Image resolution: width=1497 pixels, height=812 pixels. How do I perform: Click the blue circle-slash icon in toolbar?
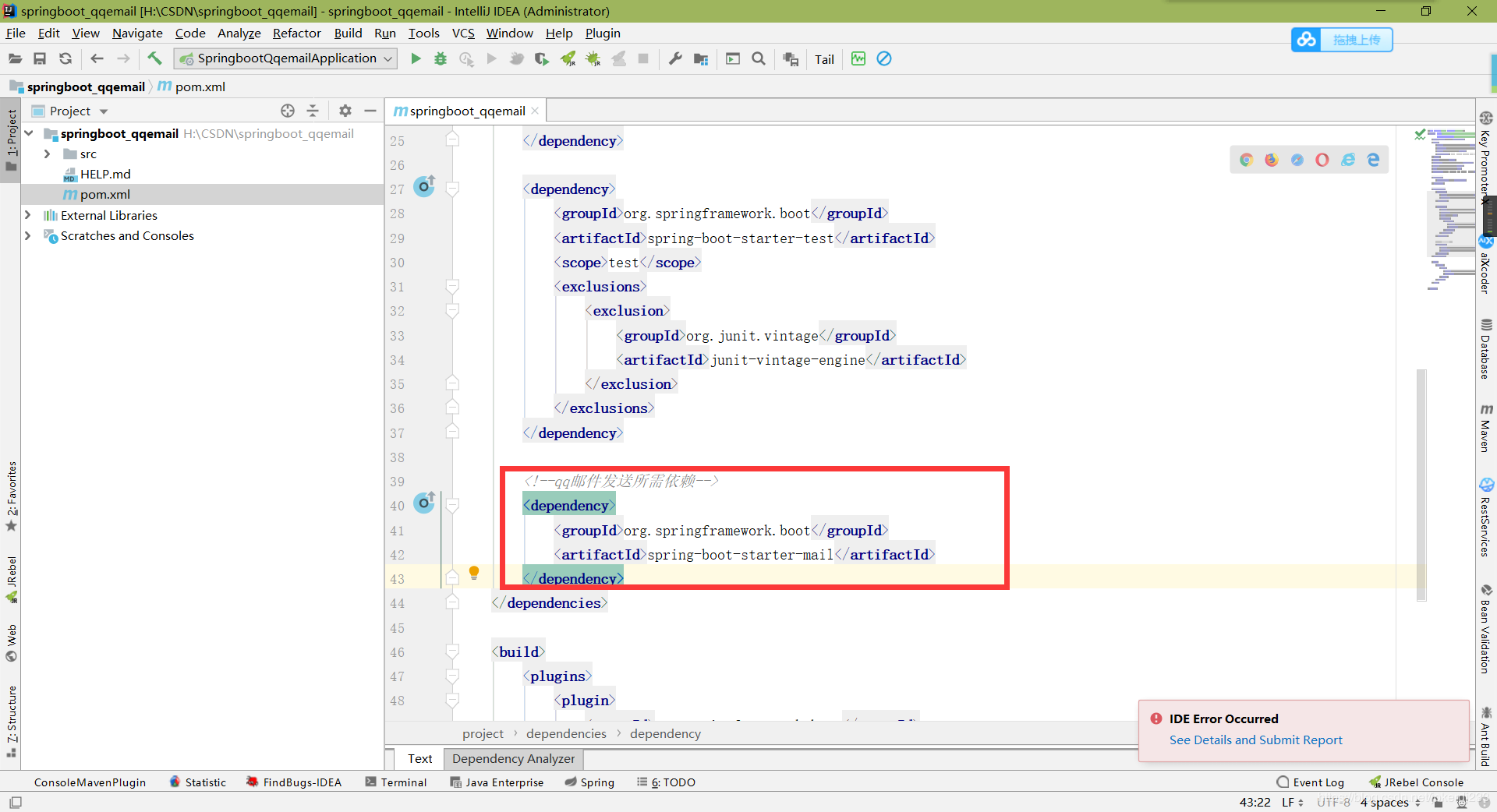click(x=884, y=58)
